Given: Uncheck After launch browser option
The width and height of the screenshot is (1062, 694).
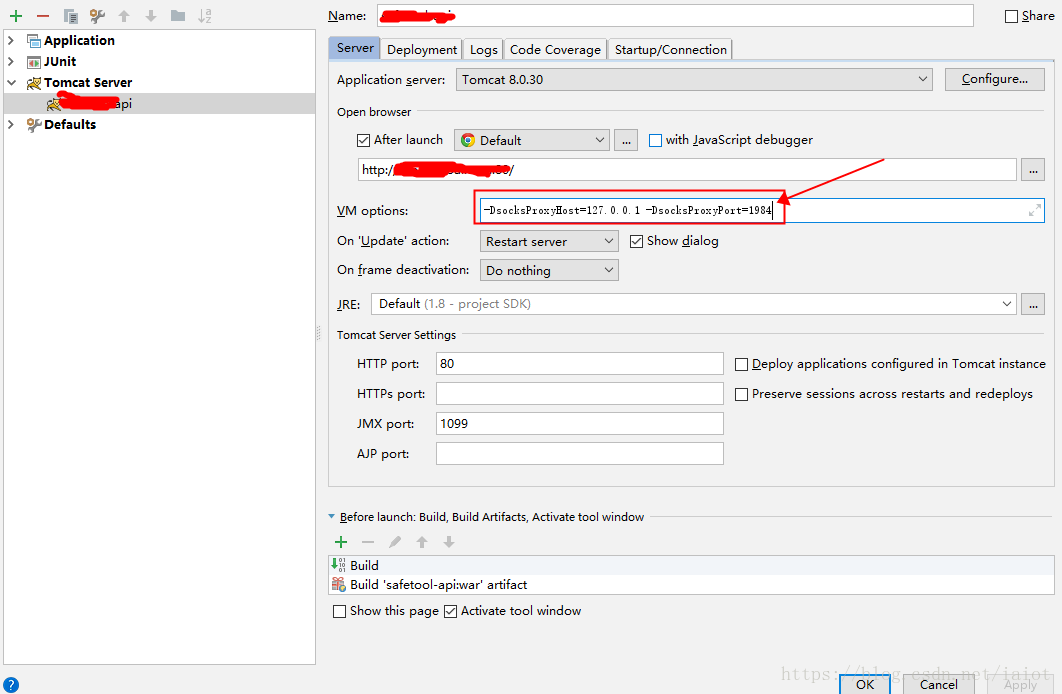Looking at the screenshot, I should (x=364, y=140).
